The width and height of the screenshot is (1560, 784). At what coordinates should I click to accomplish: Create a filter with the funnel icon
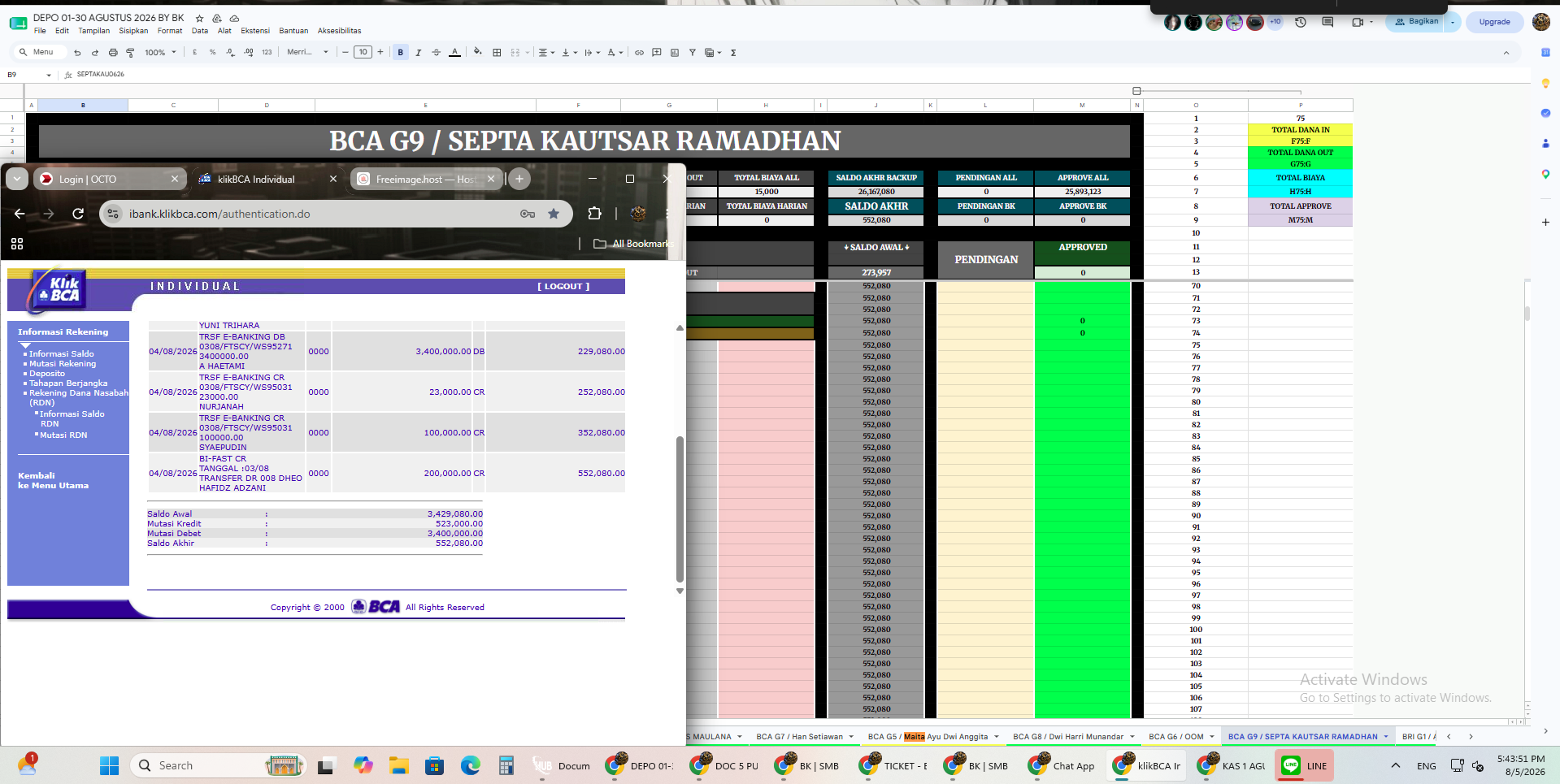693,52
